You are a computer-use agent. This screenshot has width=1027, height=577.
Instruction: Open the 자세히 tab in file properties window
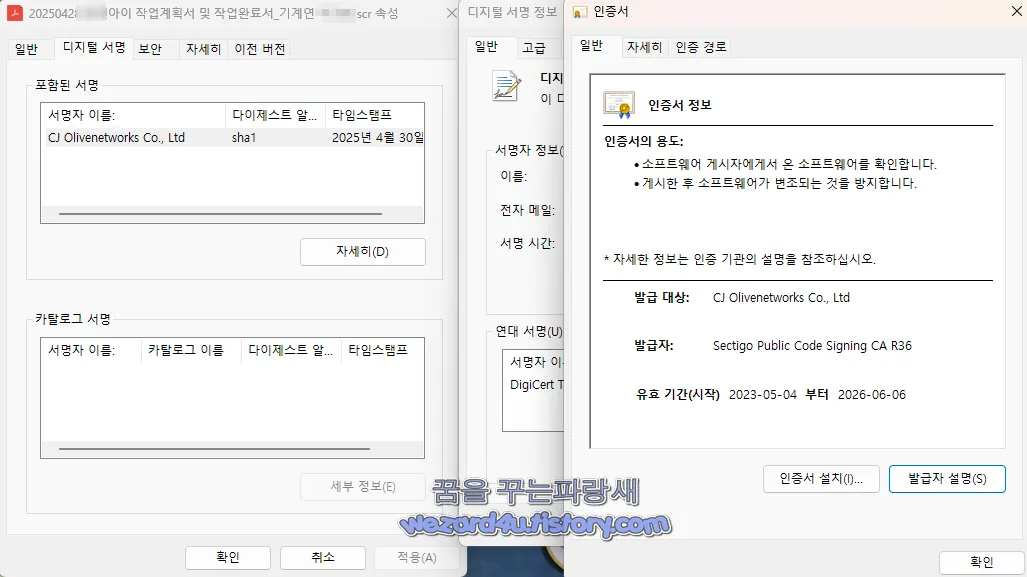pyautogui.click(x=203, y=49)
